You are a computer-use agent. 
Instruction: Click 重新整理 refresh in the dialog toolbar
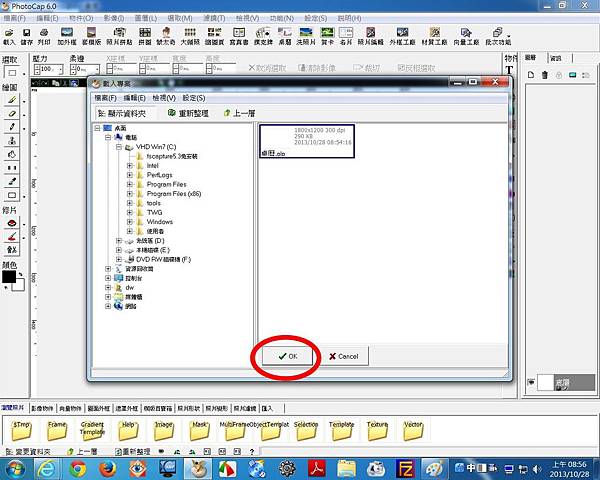tap(188, 113)
